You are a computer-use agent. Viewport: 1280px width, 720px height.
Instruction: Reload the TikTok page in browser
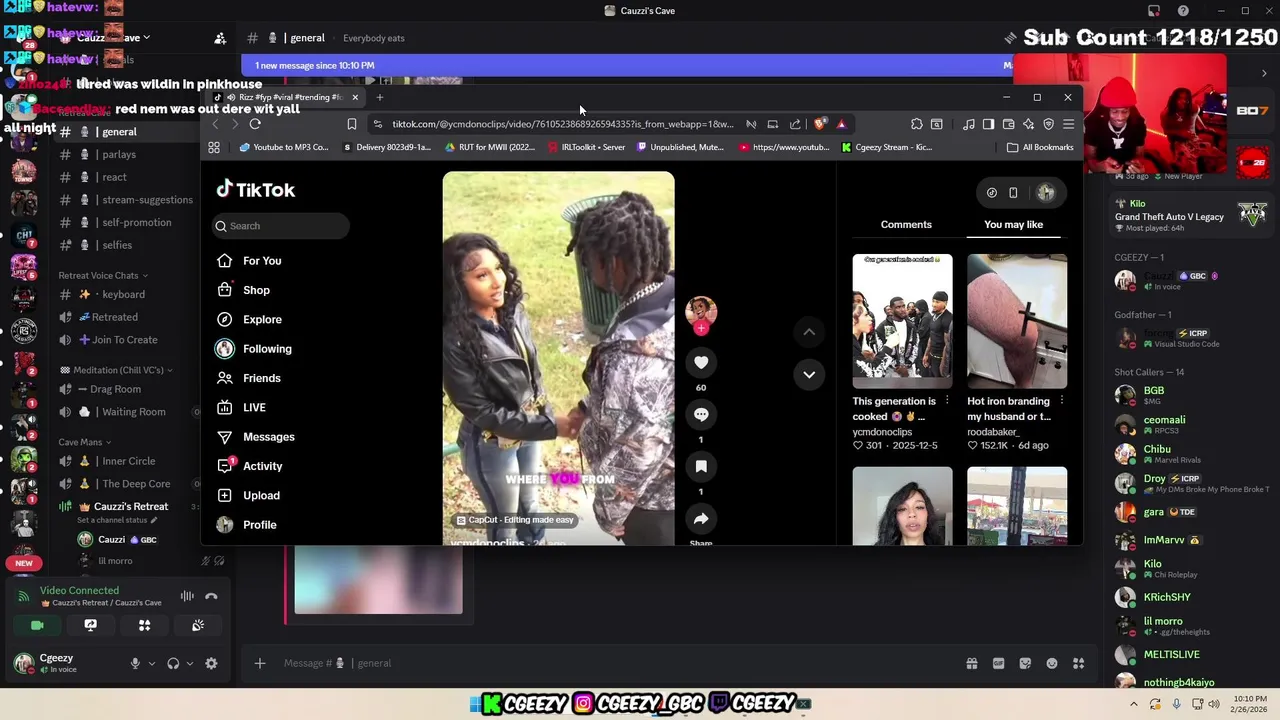[255, 124]
